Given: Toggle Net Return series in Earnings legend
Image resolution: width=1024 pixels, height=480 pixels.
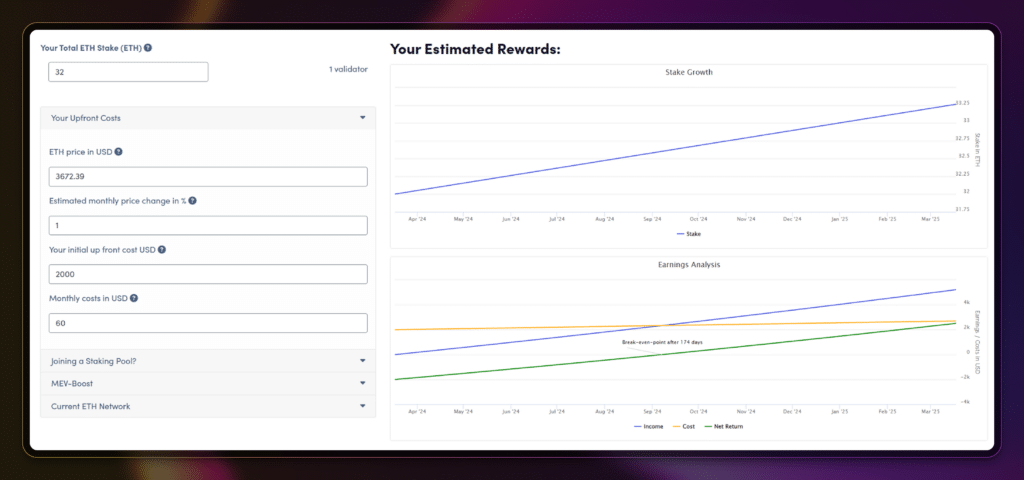Looking at the screenshot, I should [724, 426].
